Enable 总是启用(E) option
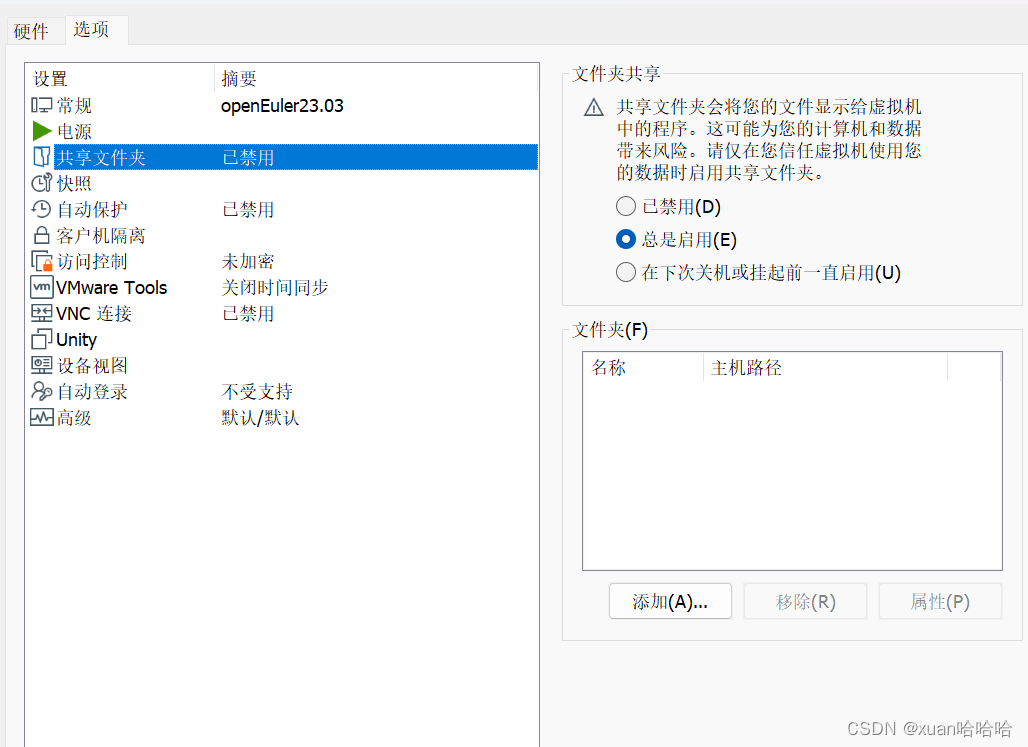 (x=626, y=239)
